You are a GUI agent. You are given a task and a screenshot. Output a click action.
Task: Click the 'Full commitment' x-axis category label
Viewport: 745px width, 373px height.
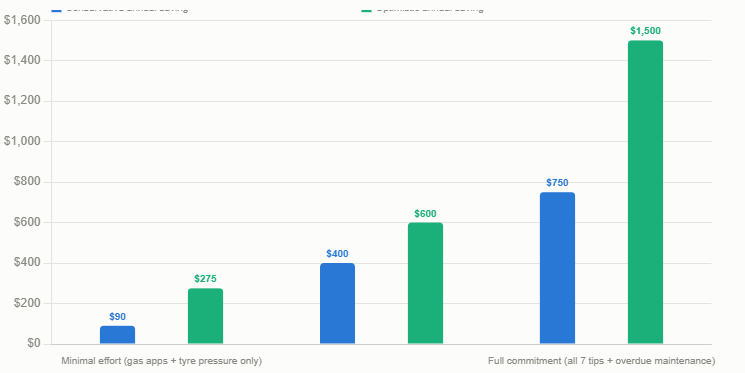click(602, 361)
